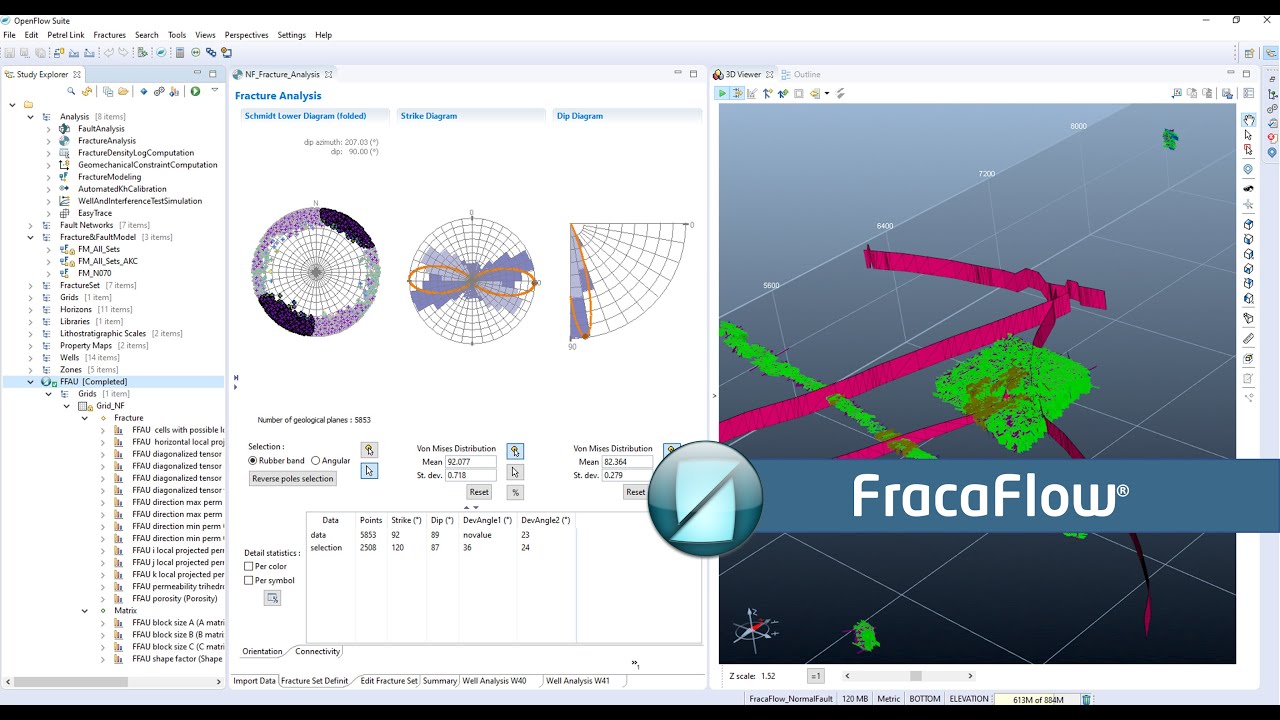1280x720 pixels.
Task: Select the Angular radio button
Action: coord(316,461)
